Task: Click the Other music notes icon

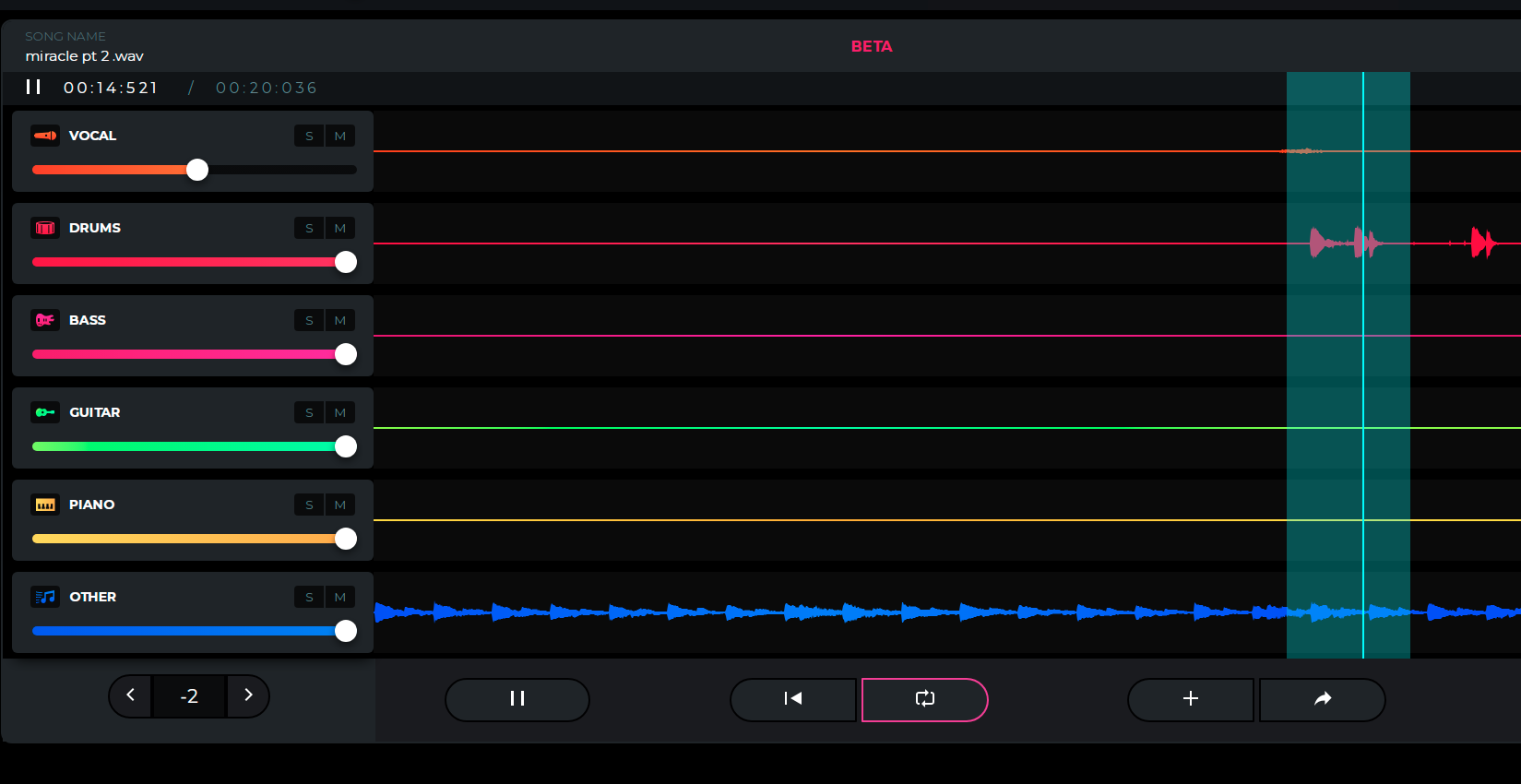Action: [x=45, y=597]
